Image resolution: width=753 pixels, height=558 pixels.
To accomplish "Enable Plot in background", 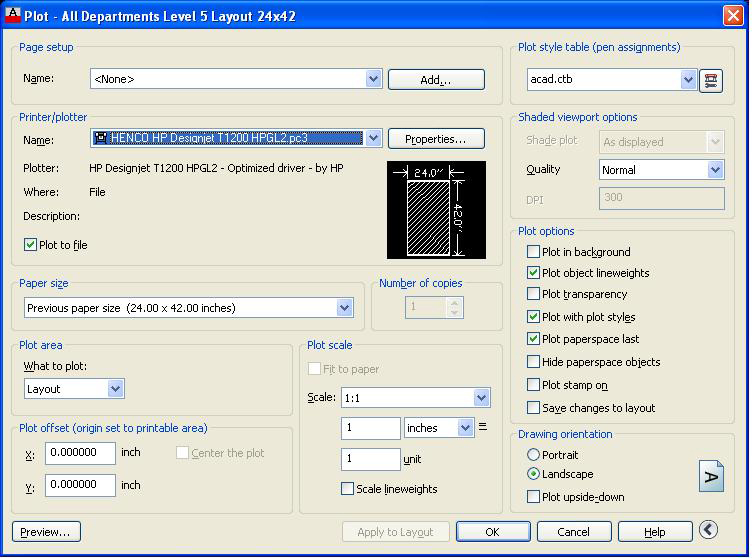I will [x=533, y=252].
